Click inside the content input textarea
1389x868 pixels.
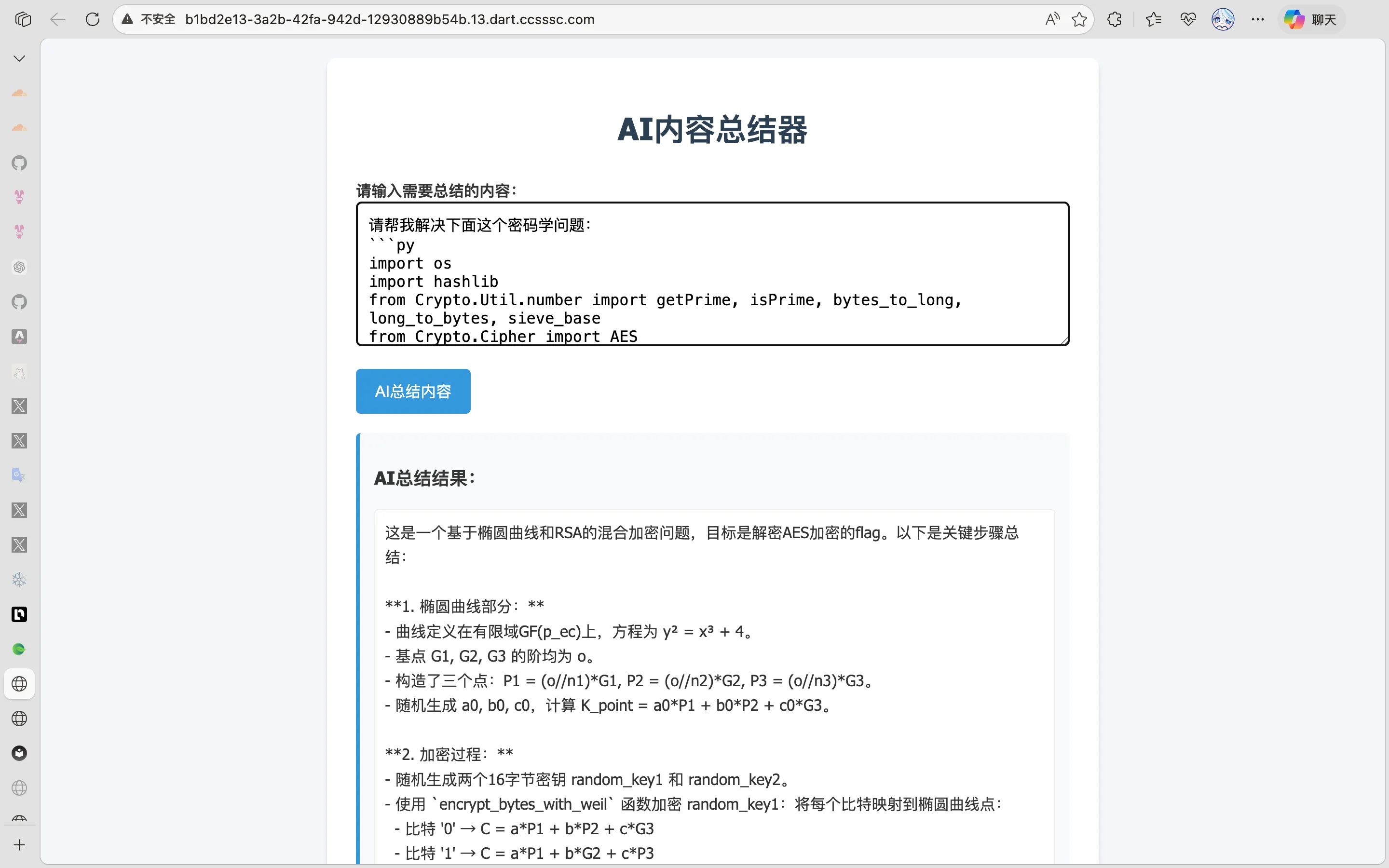point(712,274)
